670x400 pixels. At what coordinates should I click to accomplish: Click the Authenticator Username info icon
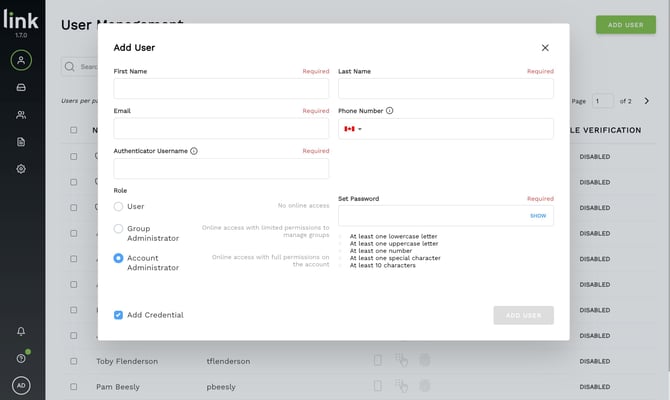(x=194, y=151)
